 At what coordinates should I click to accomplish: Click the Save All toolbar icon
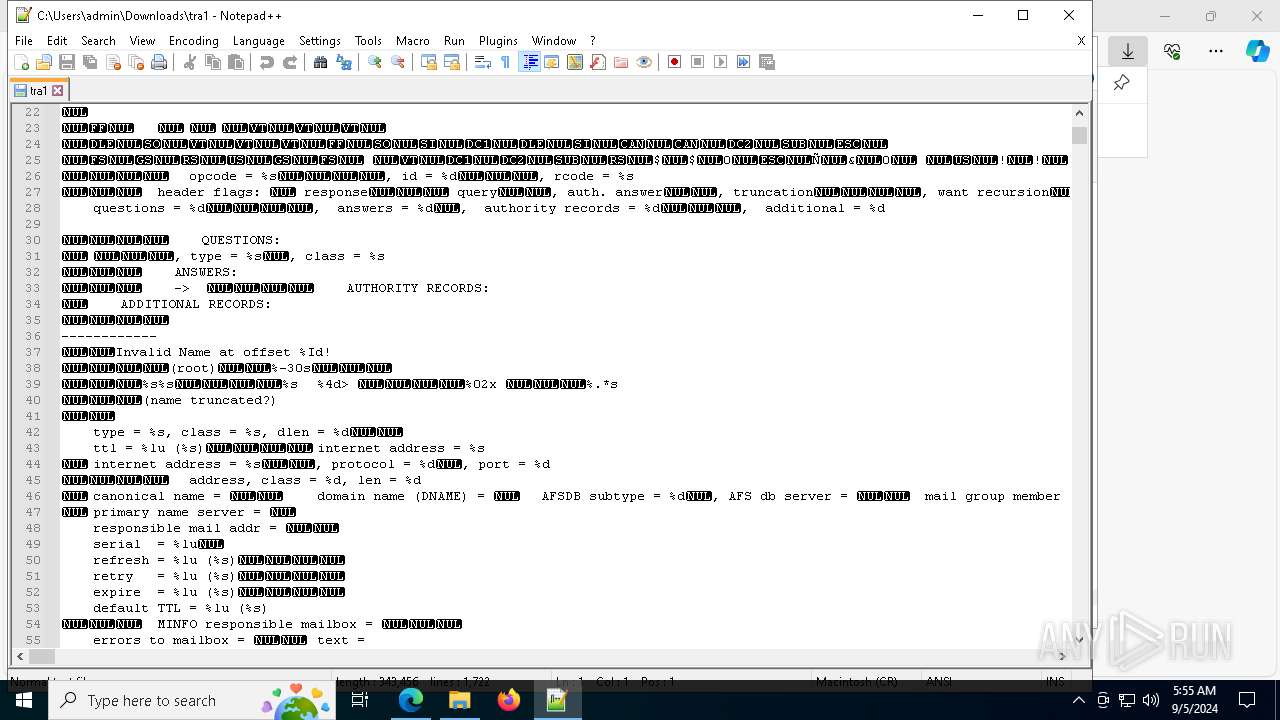tap(90, 62)
